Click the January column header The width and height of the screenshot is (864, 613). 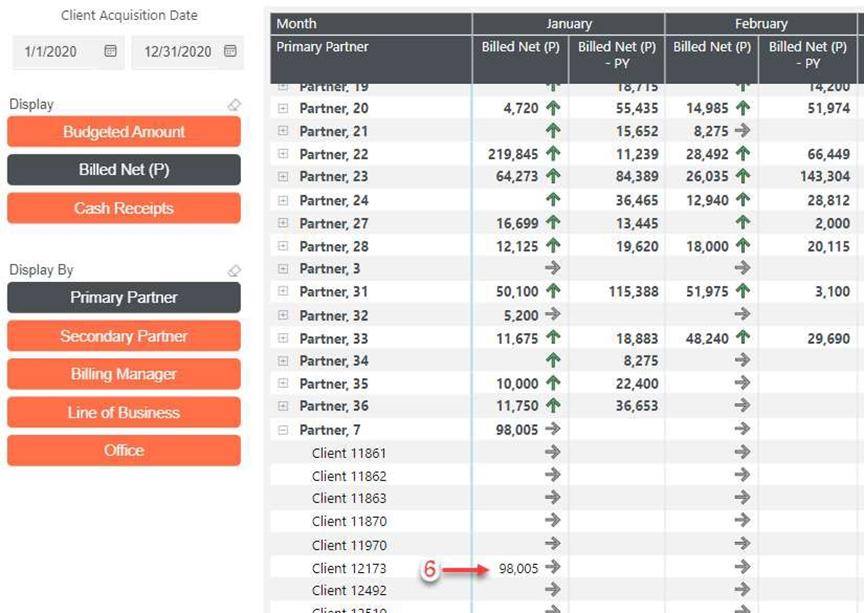tap(568, 23)
